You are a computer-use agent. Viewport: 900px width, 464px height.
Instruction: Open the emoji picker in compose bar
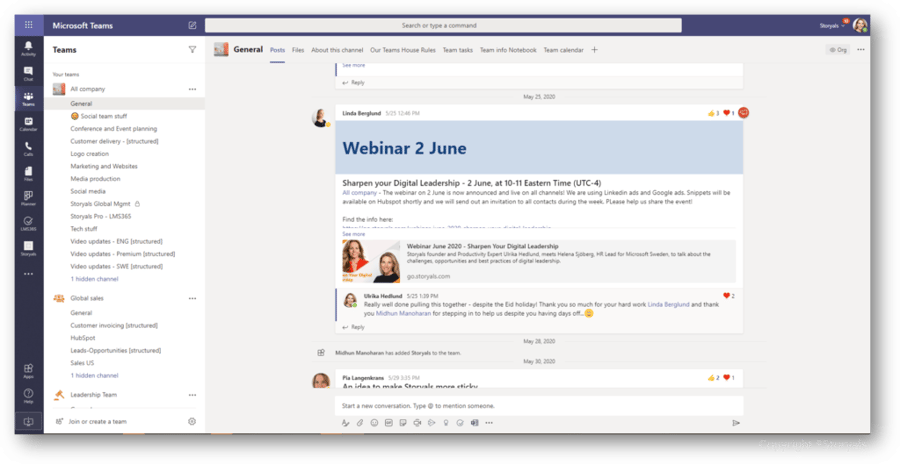click(374, 423)
